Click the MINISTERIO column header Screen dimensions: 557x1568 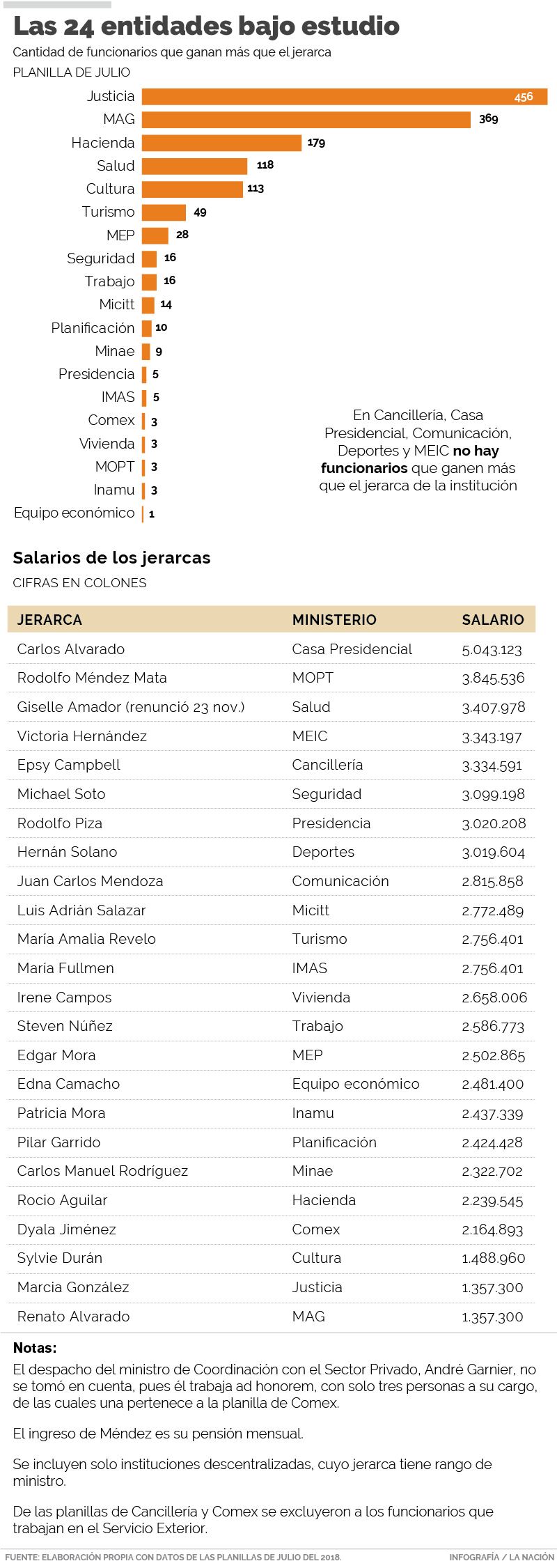pos(334,620)
